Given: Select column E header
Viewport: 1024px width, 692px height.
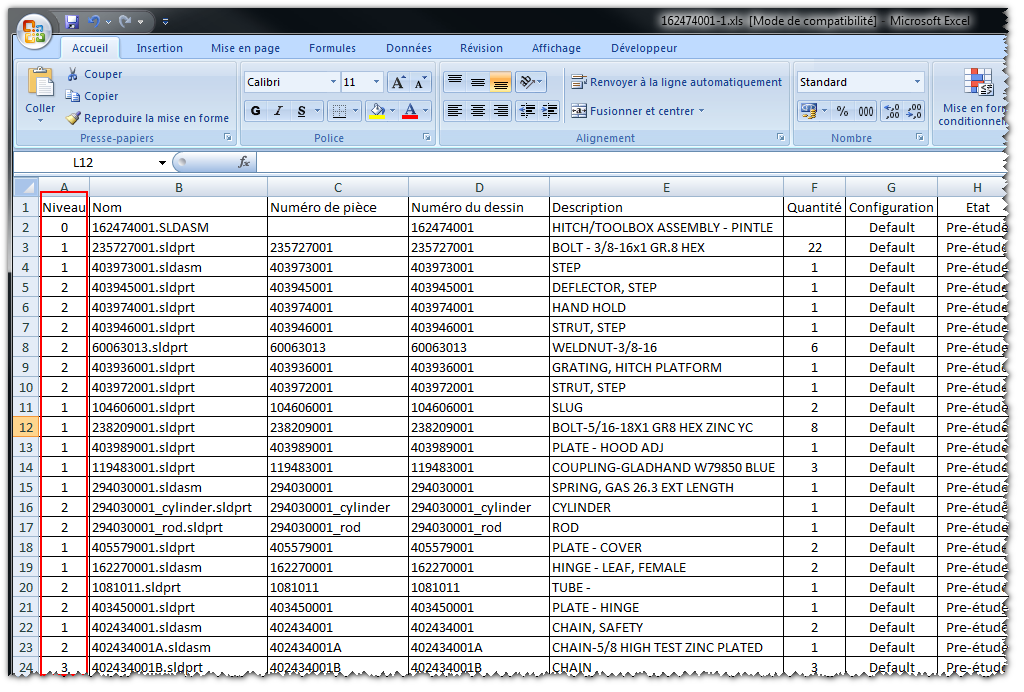Looking at the screenshot, I should [666, 187].
